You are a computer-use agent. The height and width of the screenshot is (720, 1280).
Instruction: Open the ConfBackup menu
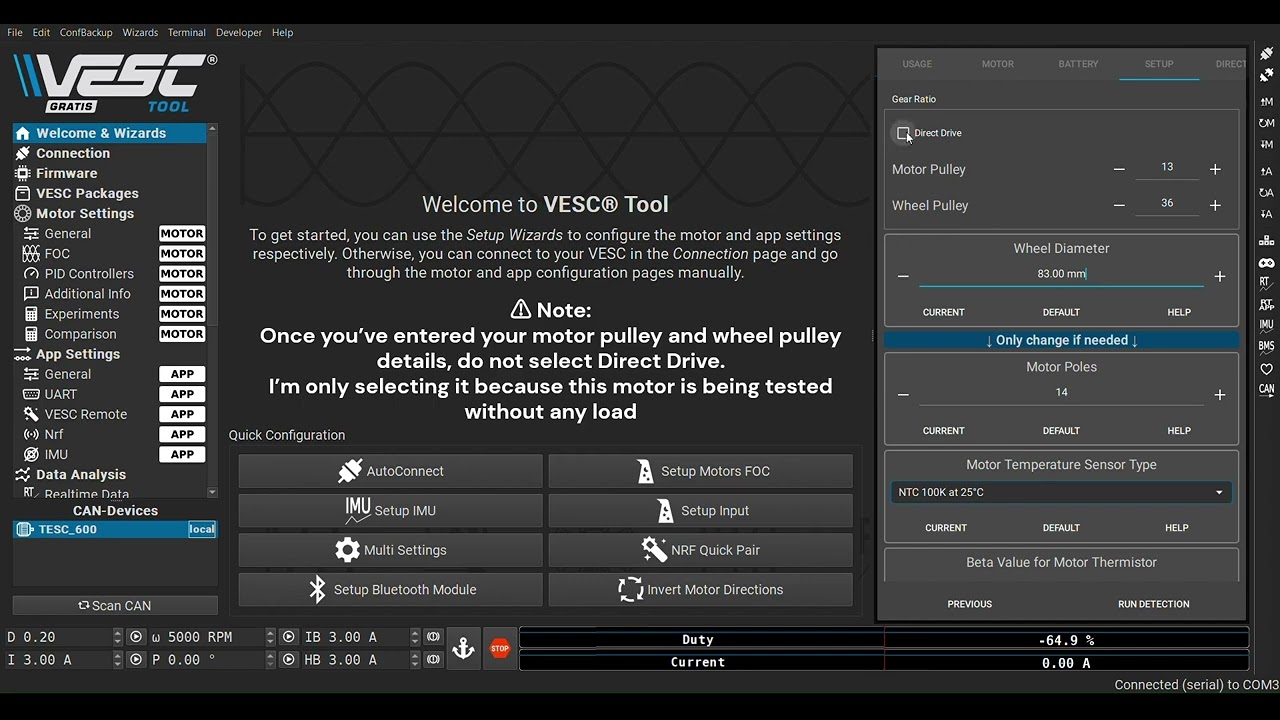[86, 33]
